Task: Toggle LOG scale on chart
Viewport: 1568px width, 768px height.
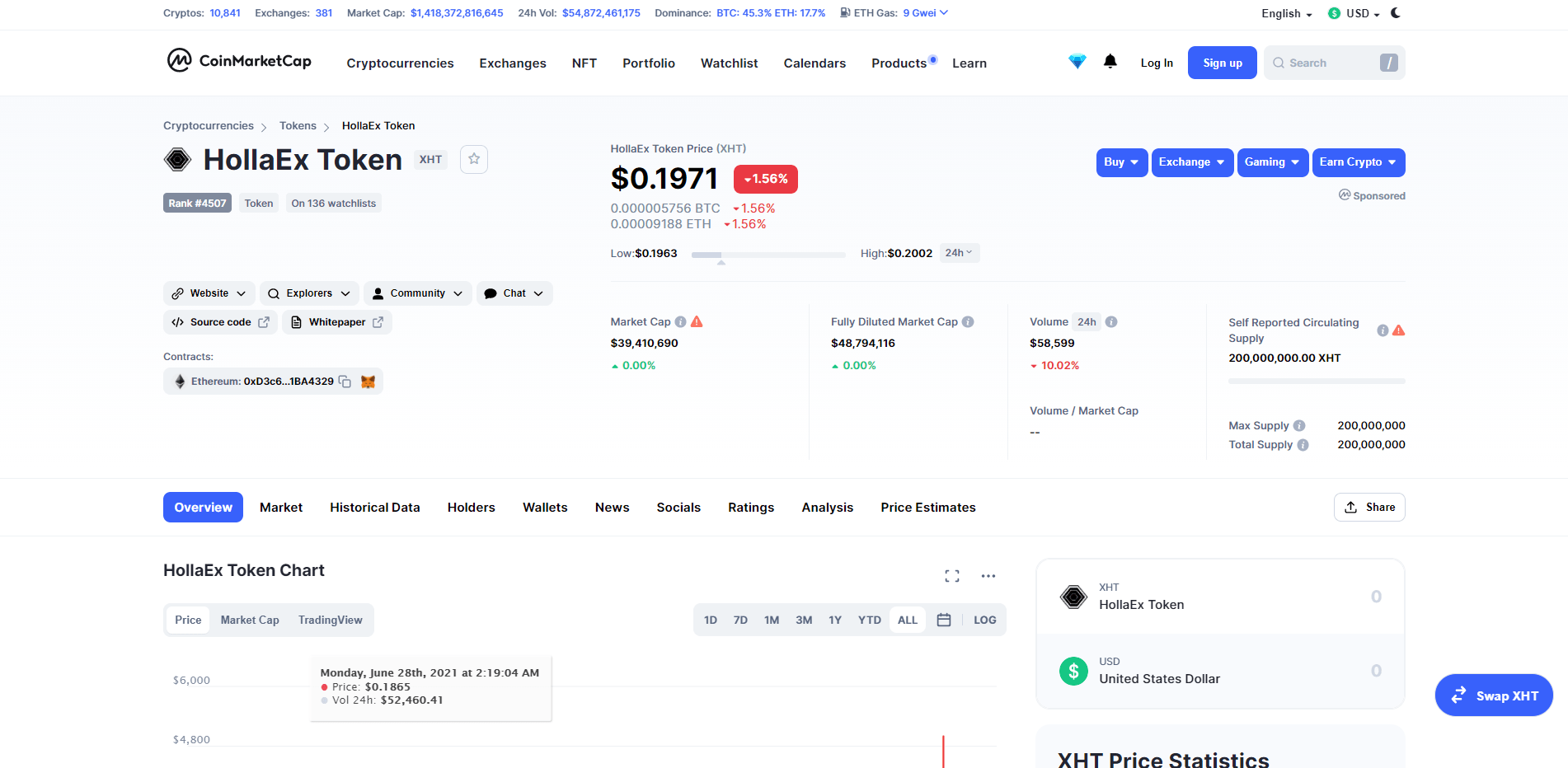Action: [984, 620]
